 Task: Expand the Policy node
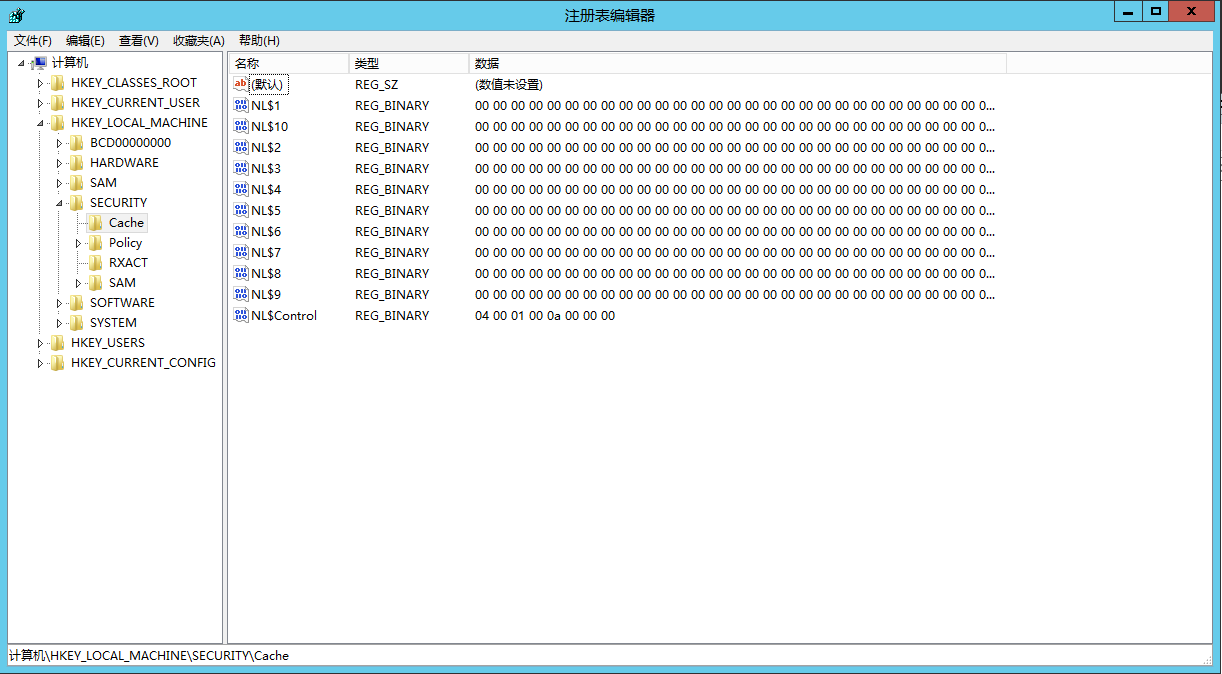(76, 242)
